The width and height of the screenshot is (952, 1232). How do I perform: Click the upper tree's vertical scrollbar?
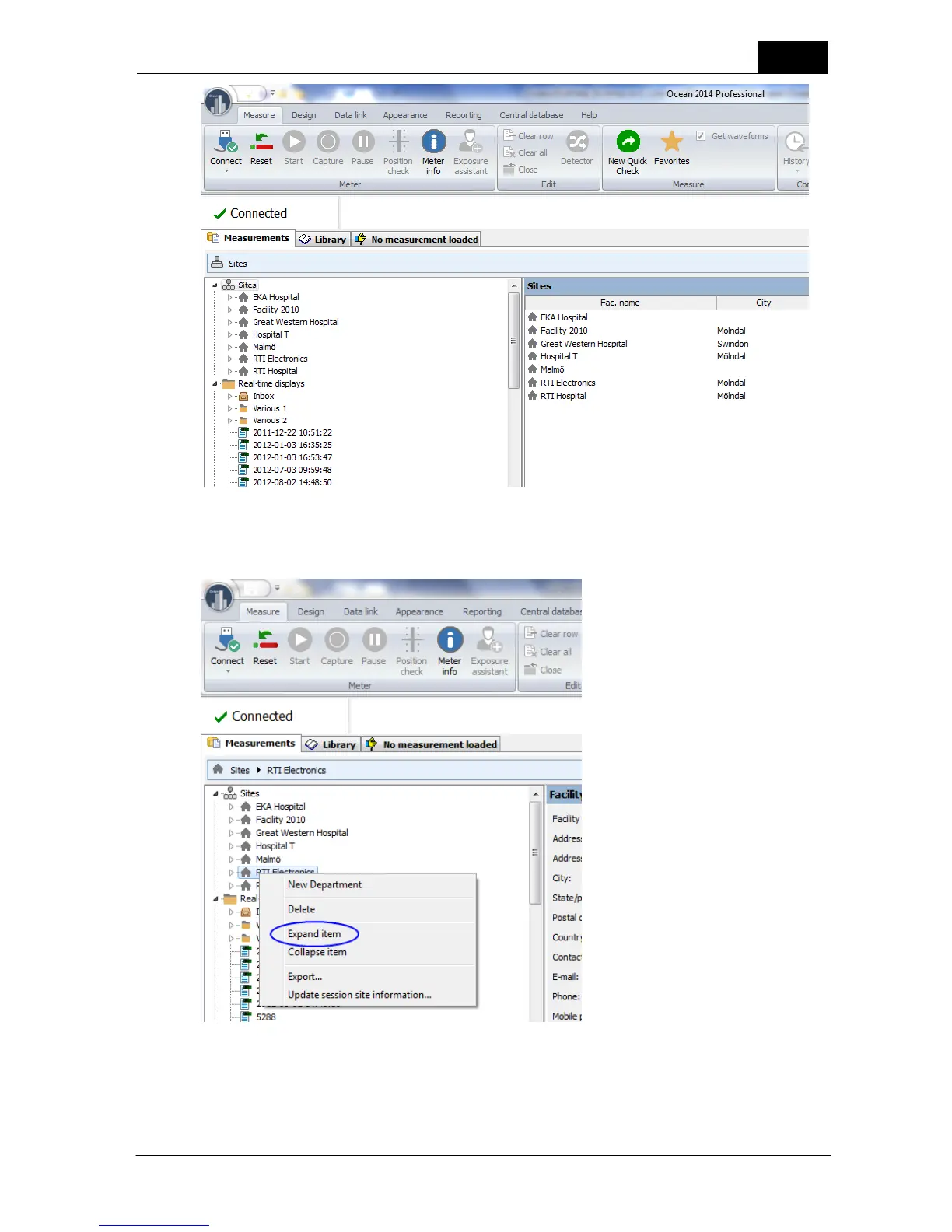513,341
